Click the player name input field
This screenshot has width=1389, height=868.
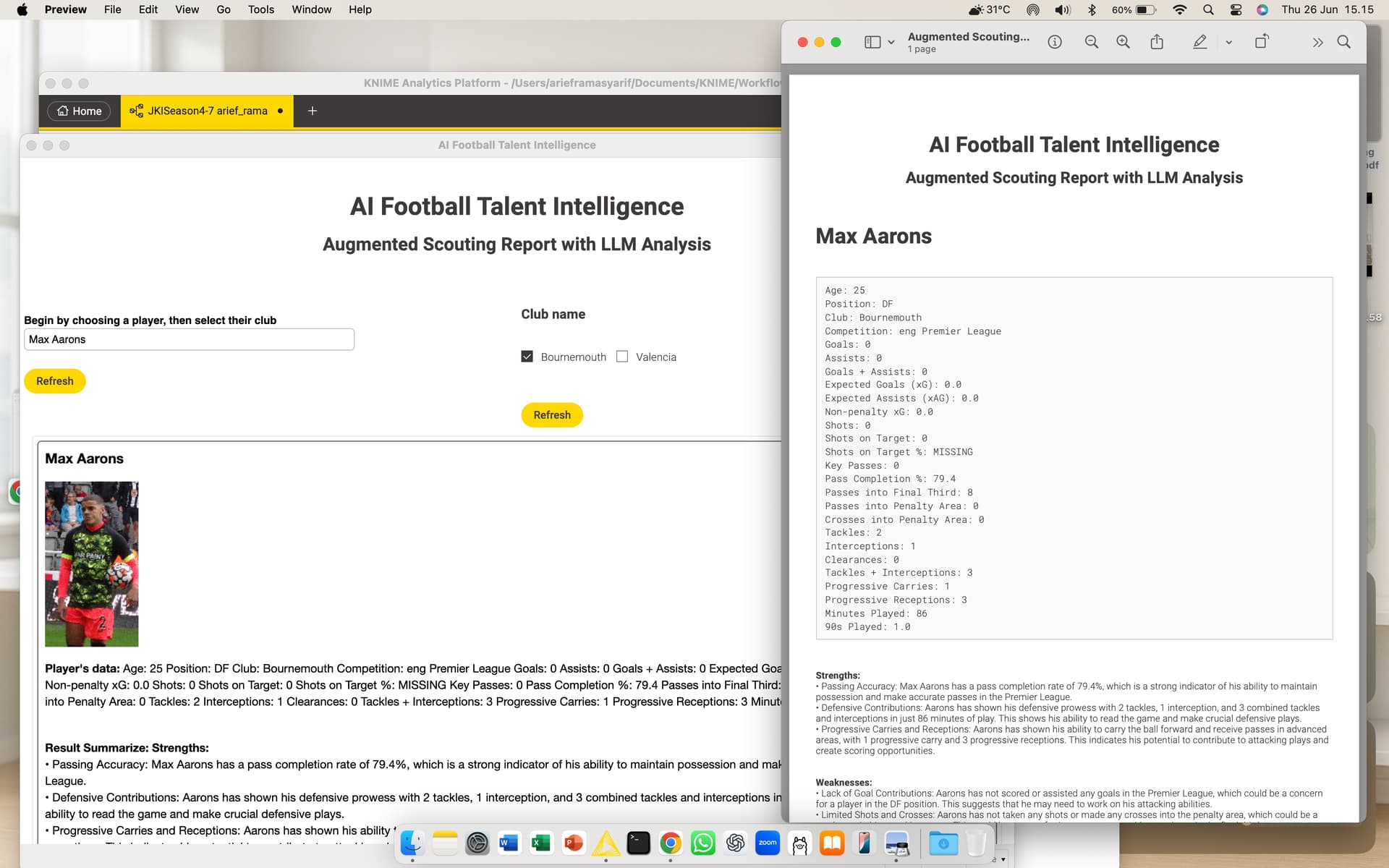[189, 339]
